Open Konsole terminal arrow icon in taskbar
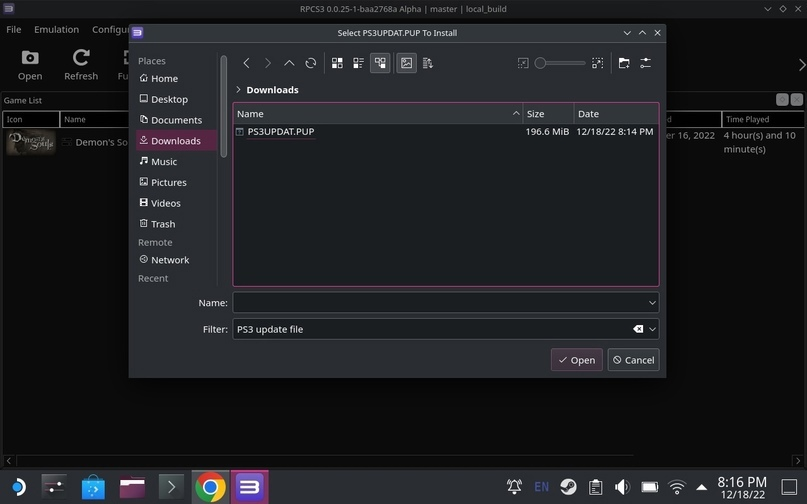The width and height of the screenshot is (807, 504). (171, 486)
